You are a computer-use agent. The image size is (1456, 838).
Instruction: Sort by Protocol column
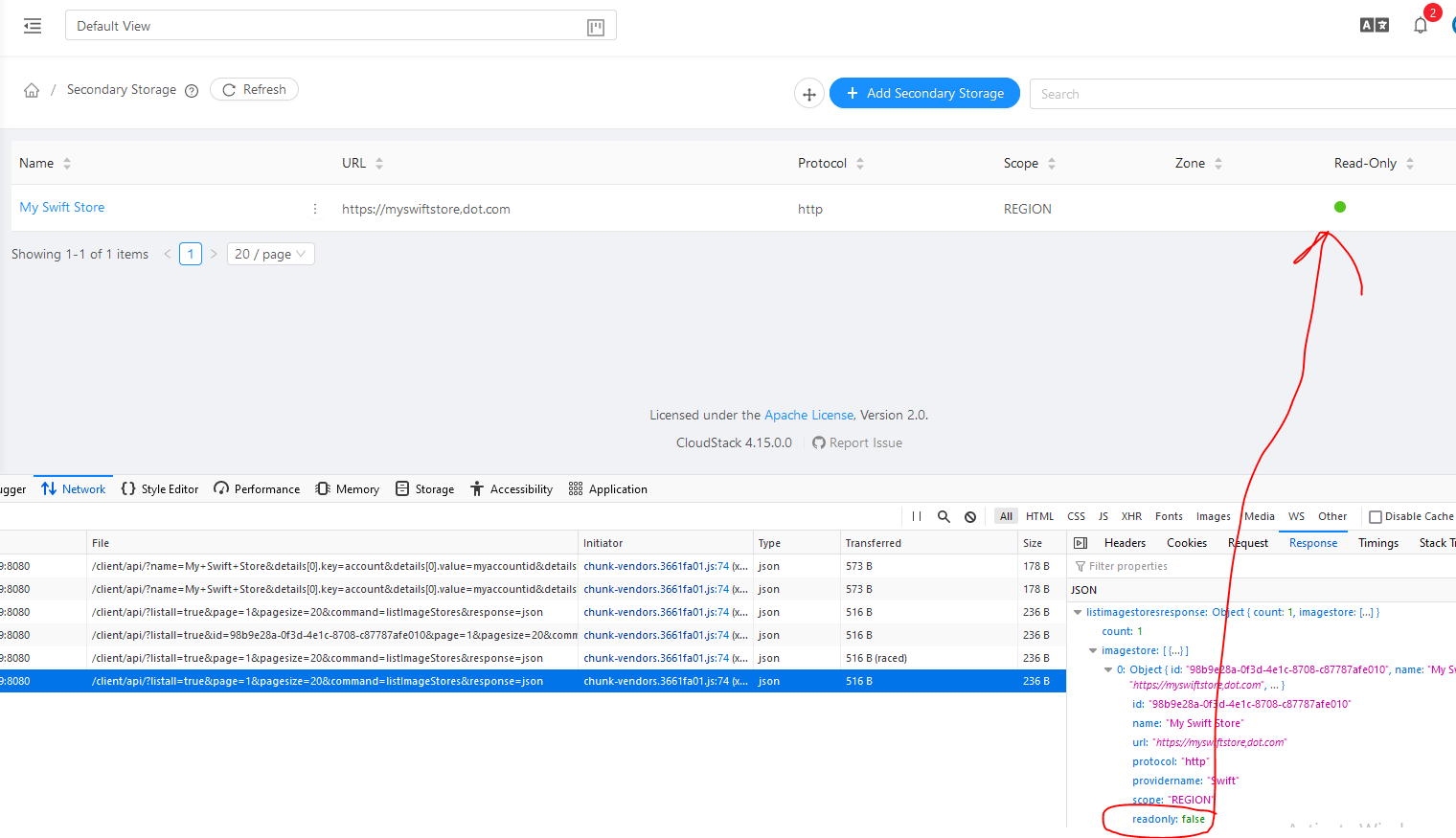860,164
